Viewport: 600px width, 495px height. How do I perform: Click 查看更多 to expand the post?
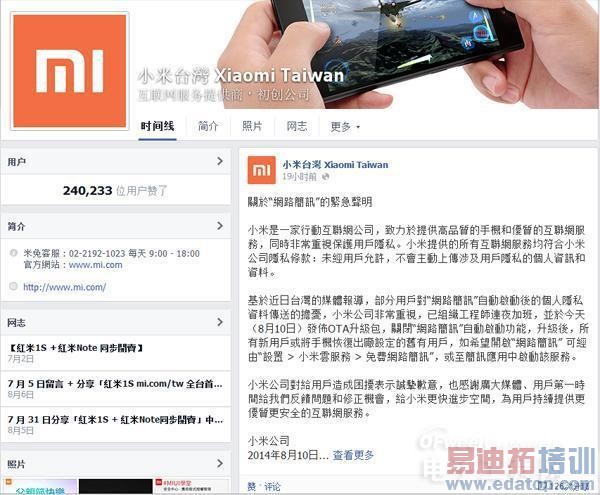(353, 455)
